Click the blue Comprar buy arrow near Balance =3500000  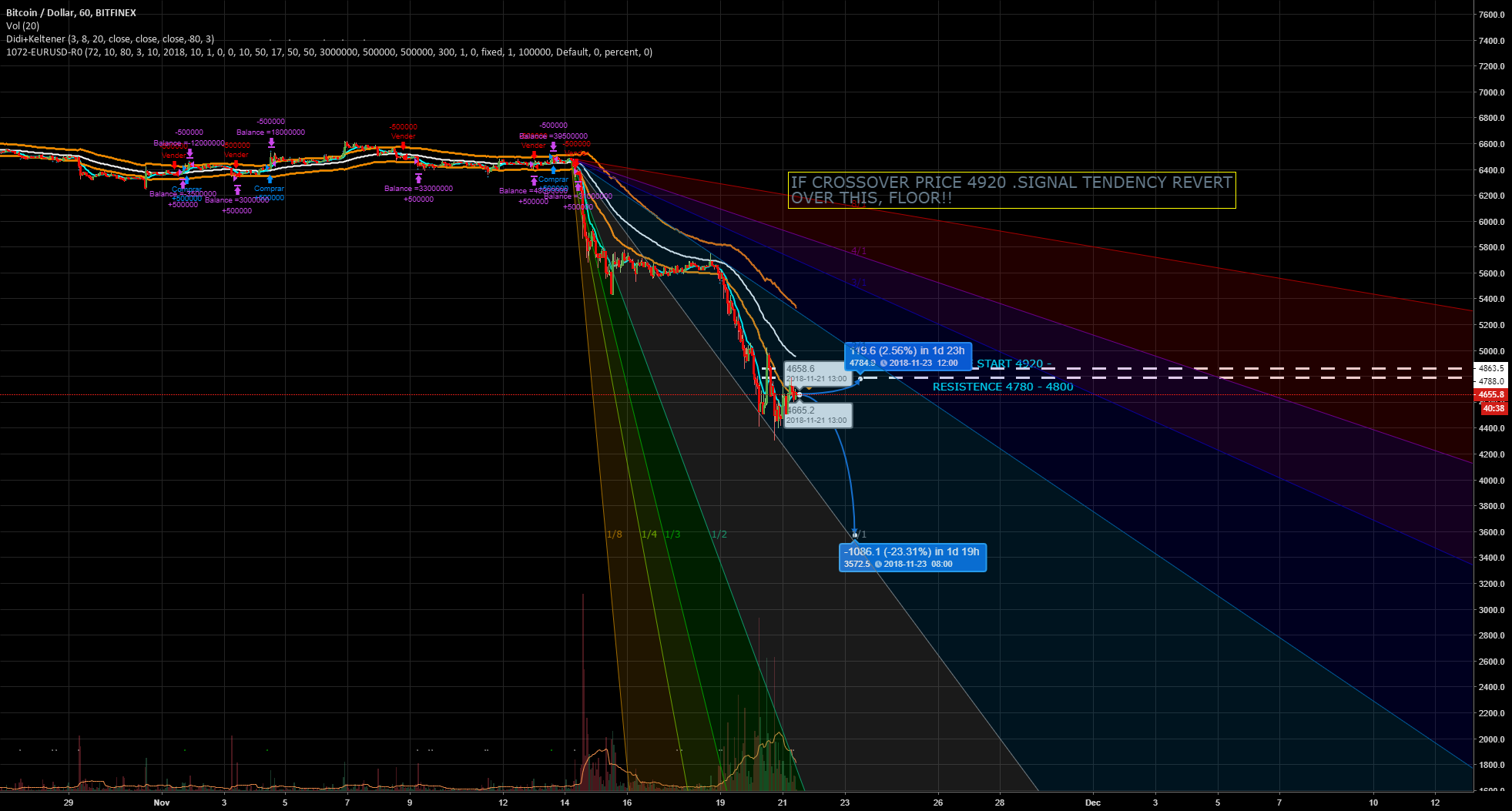point(186,180)
